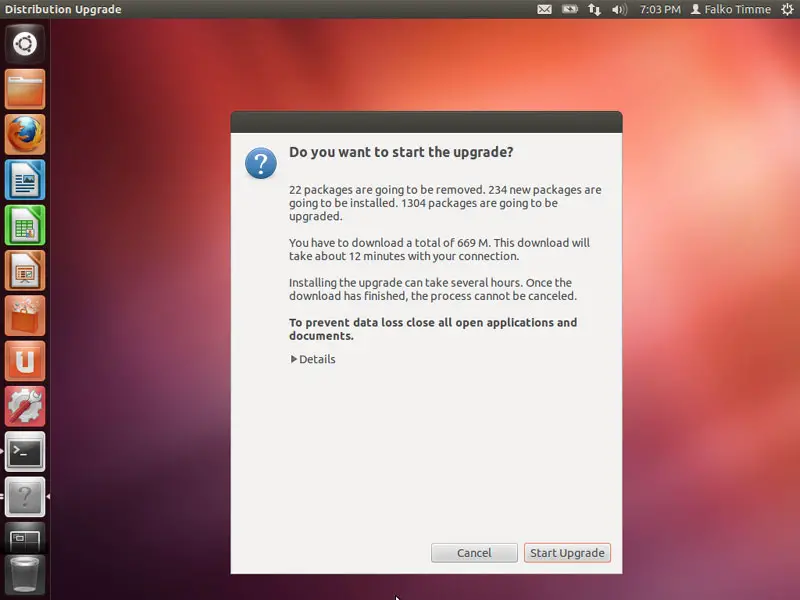Click the bold 'To prevent data loss' warning

pos(433,329)
